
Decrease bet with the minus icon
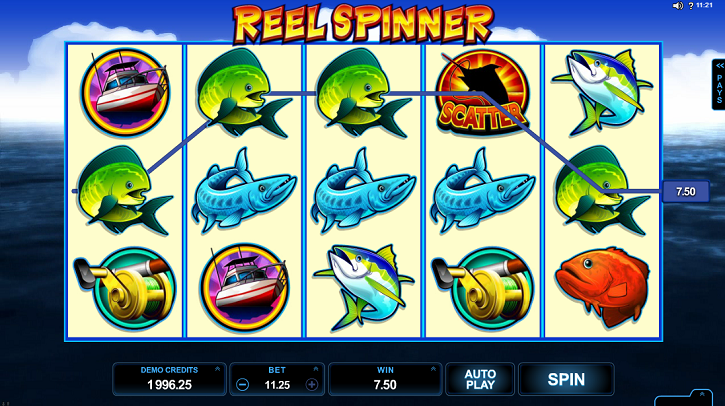point(242,385)
